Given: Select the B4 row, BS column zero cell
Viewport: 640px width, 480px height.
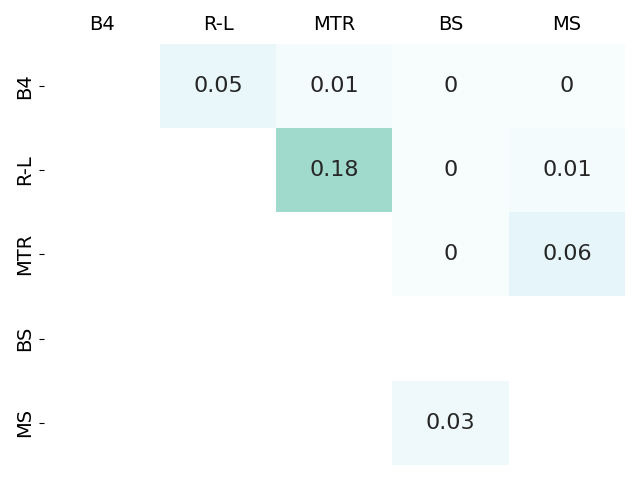Looking at the screenshot, I should 450,85.
